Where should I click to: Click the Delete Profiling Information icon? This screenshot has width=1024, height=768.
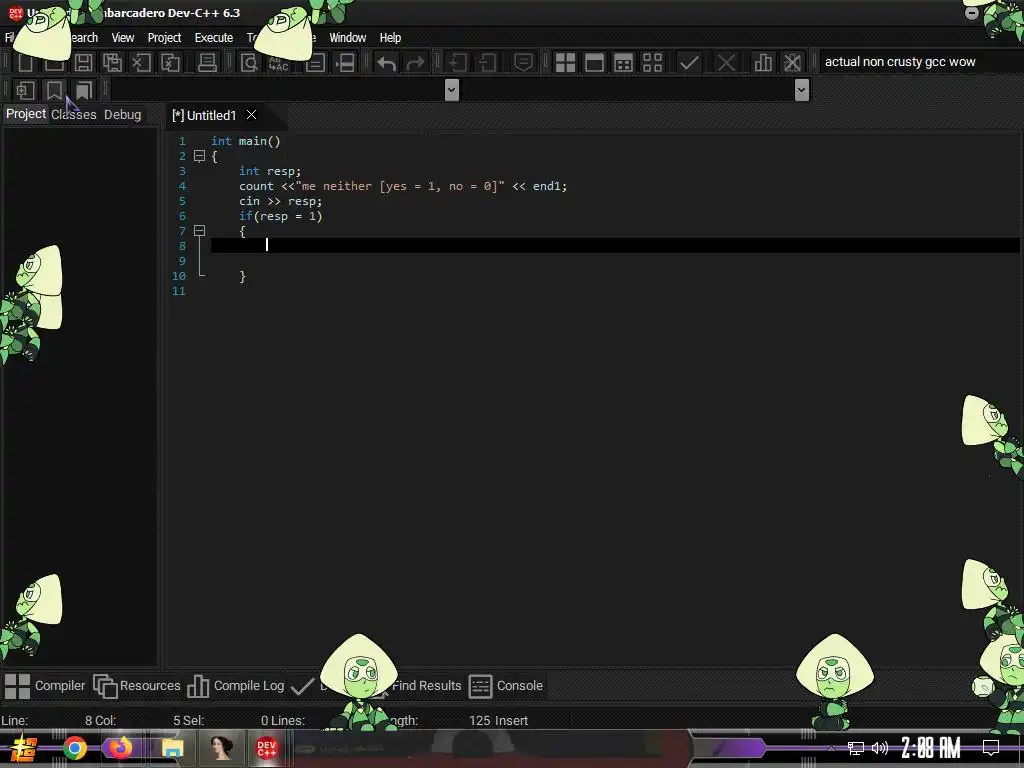[x=792, y=63]
